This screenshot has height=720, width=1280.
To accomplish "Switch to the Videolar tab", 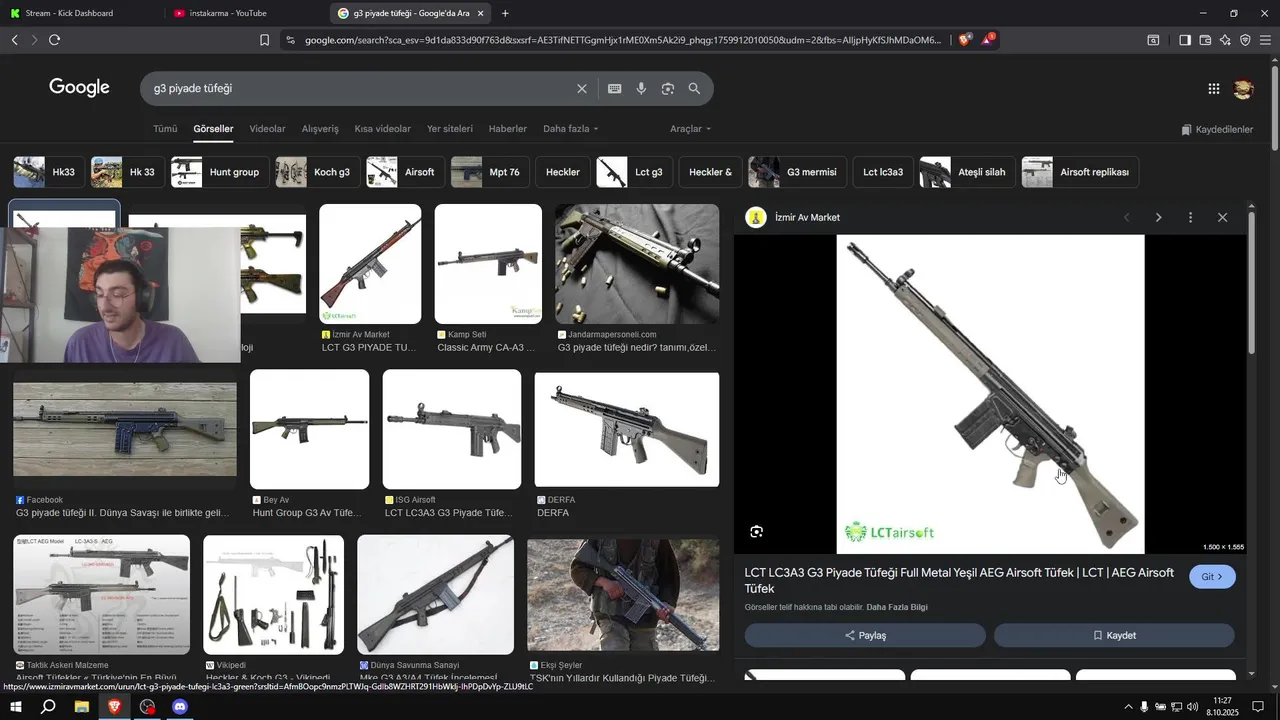I will click(x=267, y=129).
